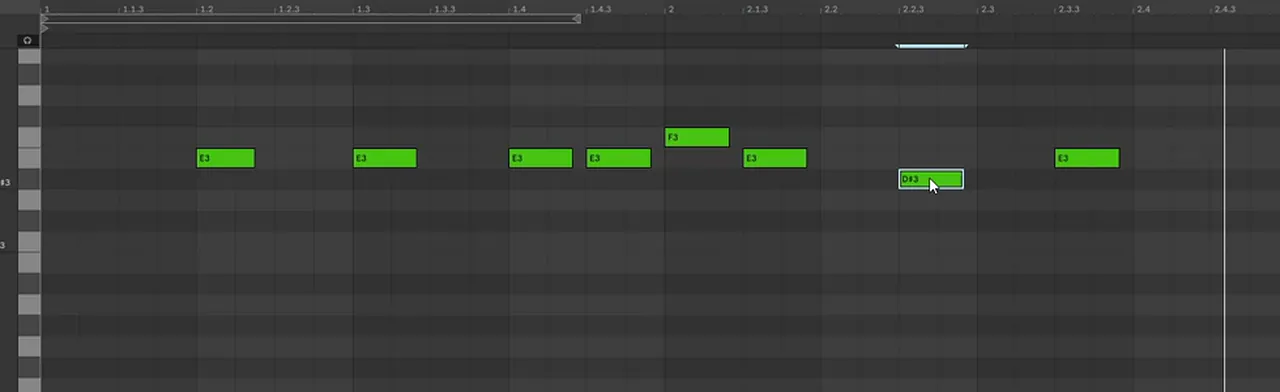Click ruler position labeled 2.3

[987, 9]
